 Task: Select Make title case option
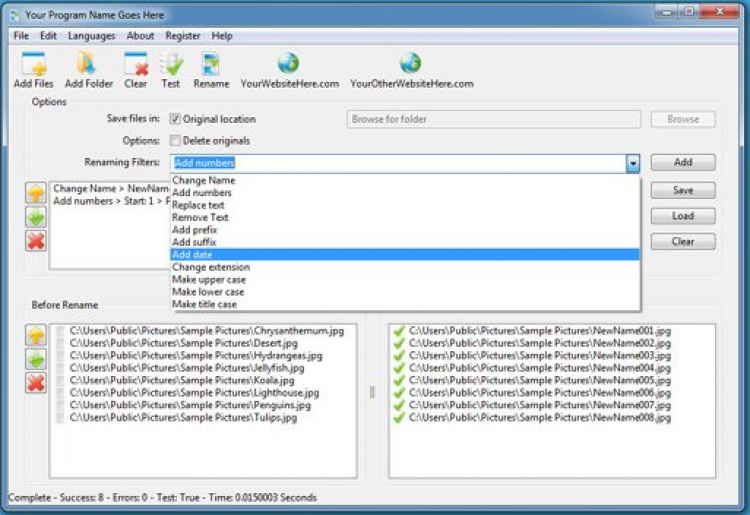pyautogui.click(x=405, y=305)
